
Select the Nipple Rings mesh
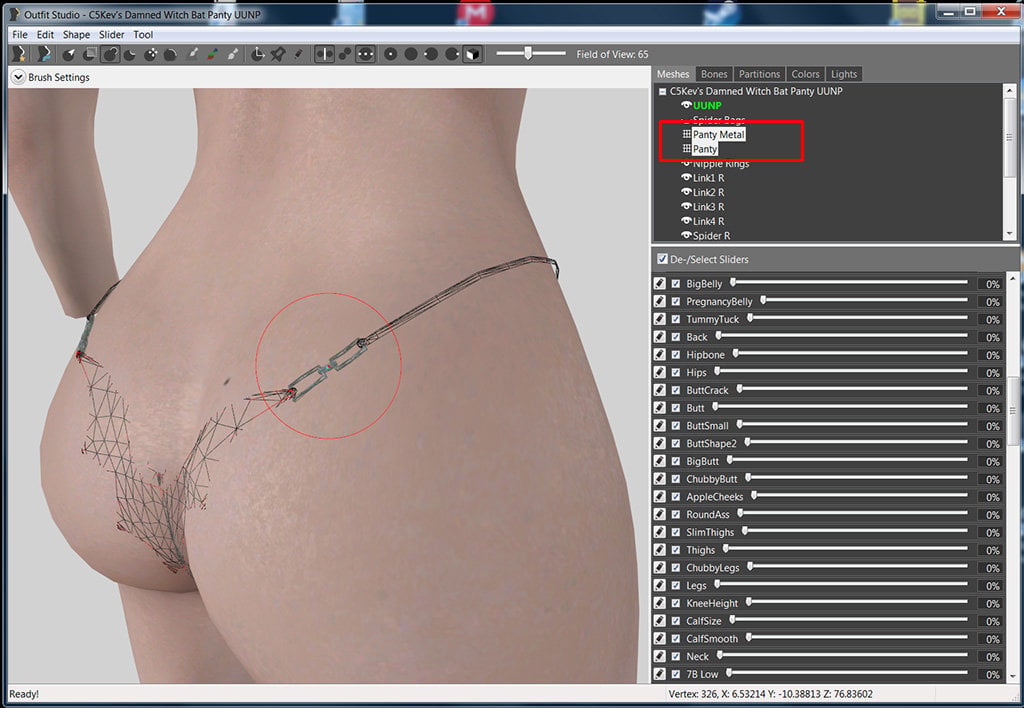point(721,163)
